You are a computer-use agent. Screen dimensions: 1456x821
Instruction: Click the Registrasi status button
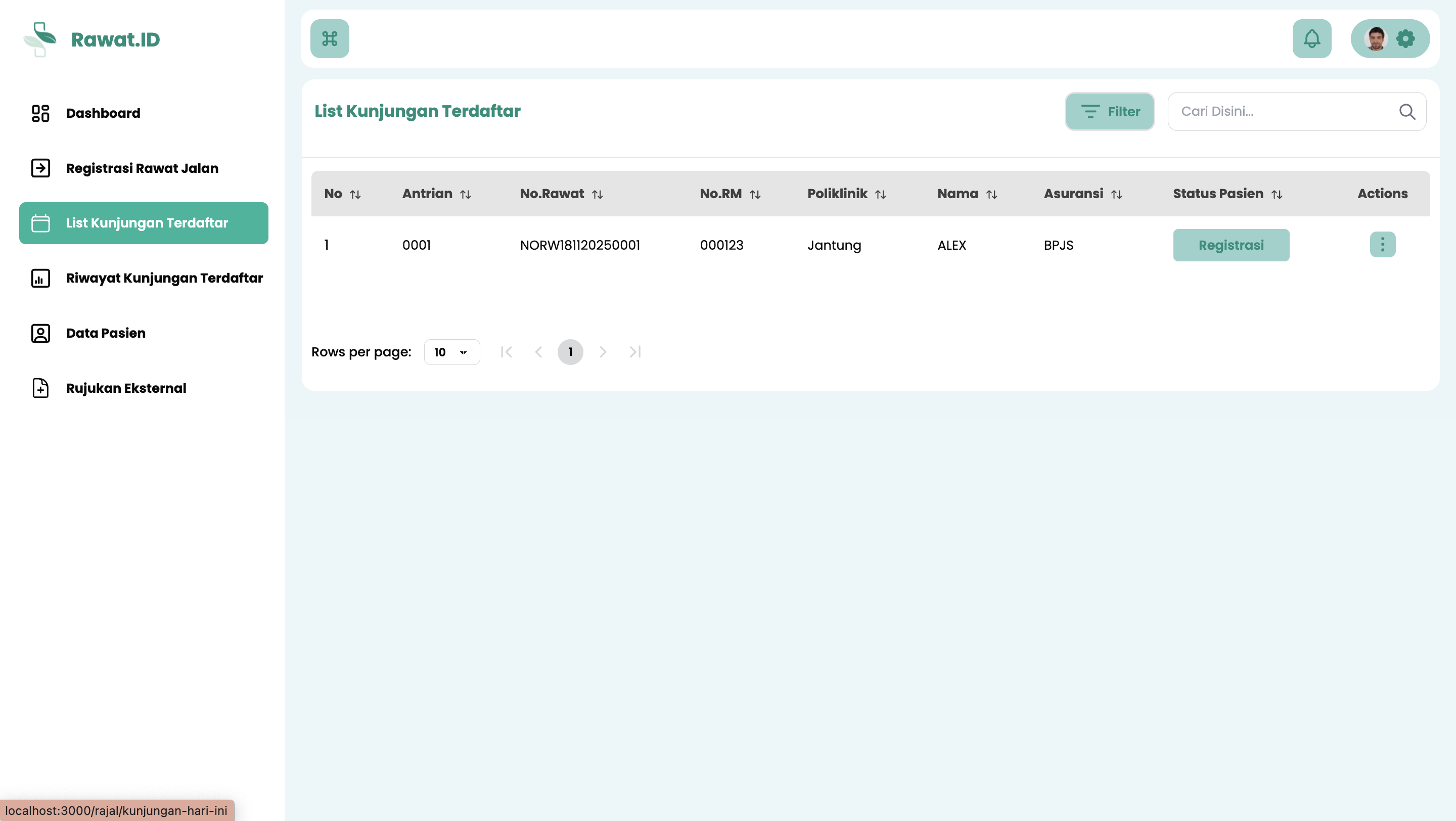[x=1231, y=245]
